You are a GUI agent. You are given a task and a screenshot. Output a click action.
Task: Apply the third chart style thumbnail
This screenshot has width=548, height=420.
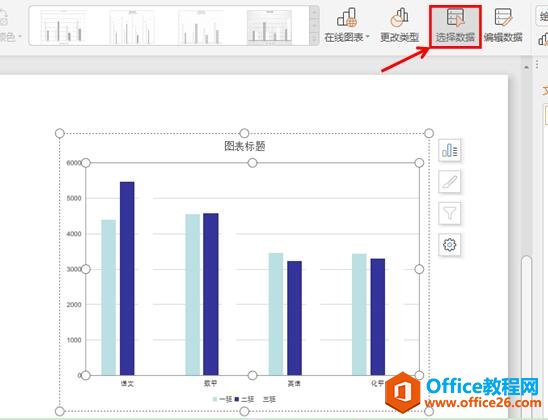[201, 26]
